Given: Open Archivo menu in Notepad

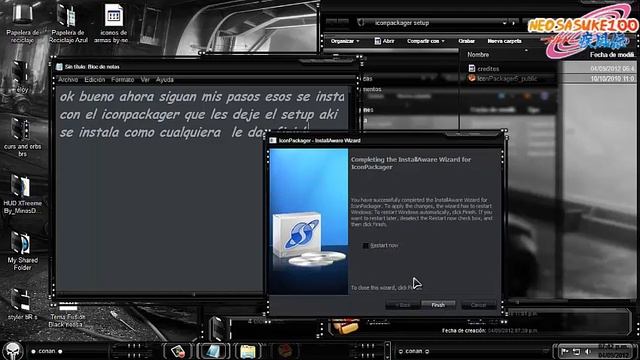Looking at the screenshot, I should tap(68, 80).
